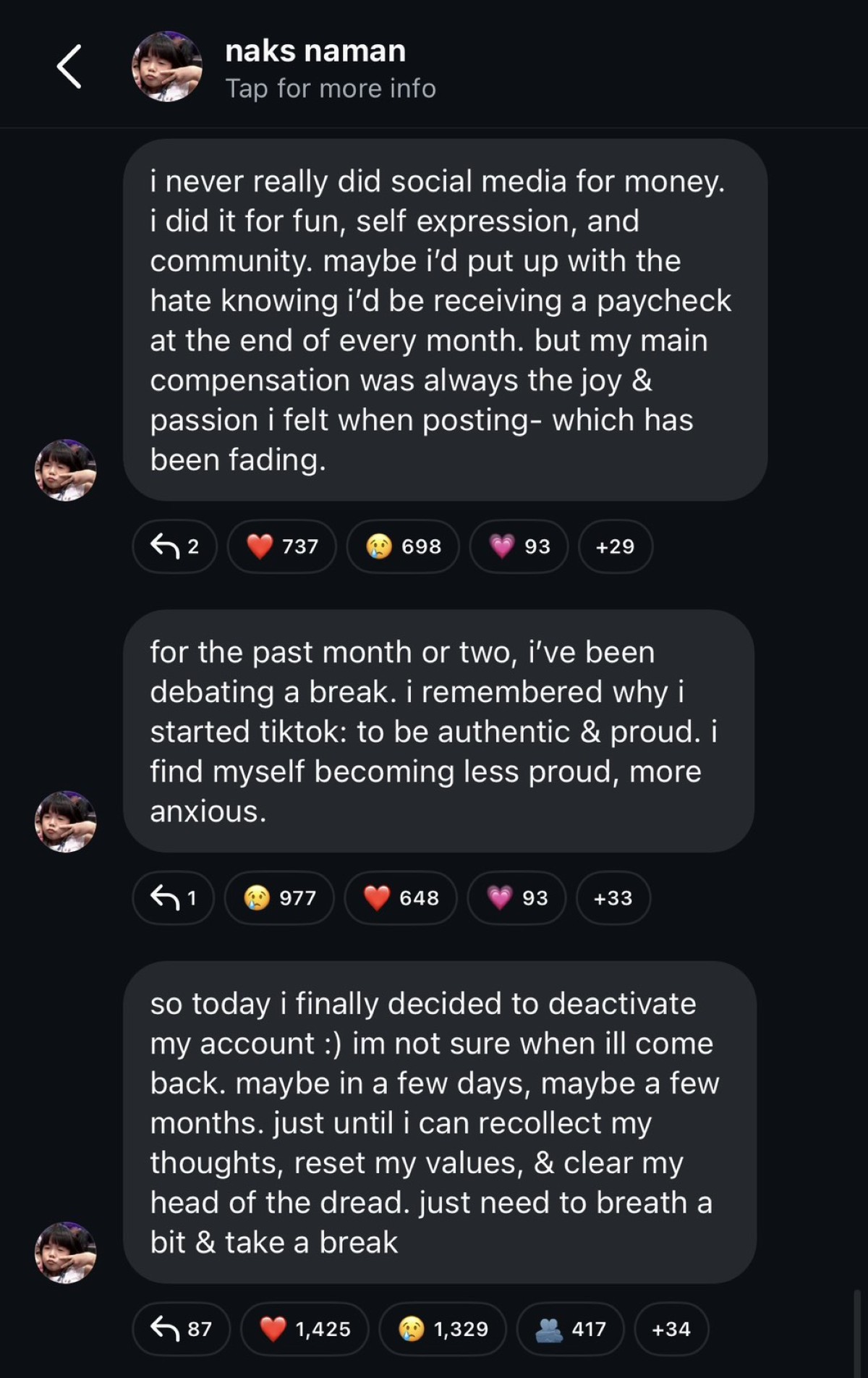
Task: Go back using the back arrow
Action: [69, 67]
